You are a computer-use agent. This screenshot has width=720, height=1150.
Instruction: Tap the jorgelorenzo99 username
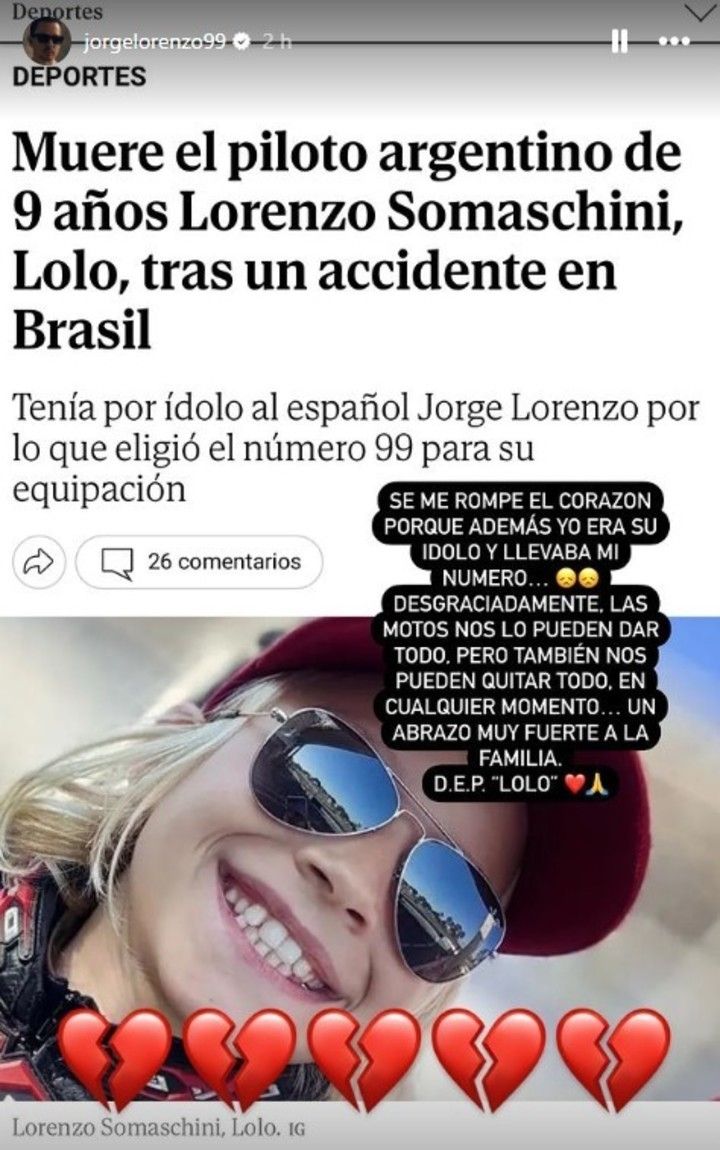[155, 42]
